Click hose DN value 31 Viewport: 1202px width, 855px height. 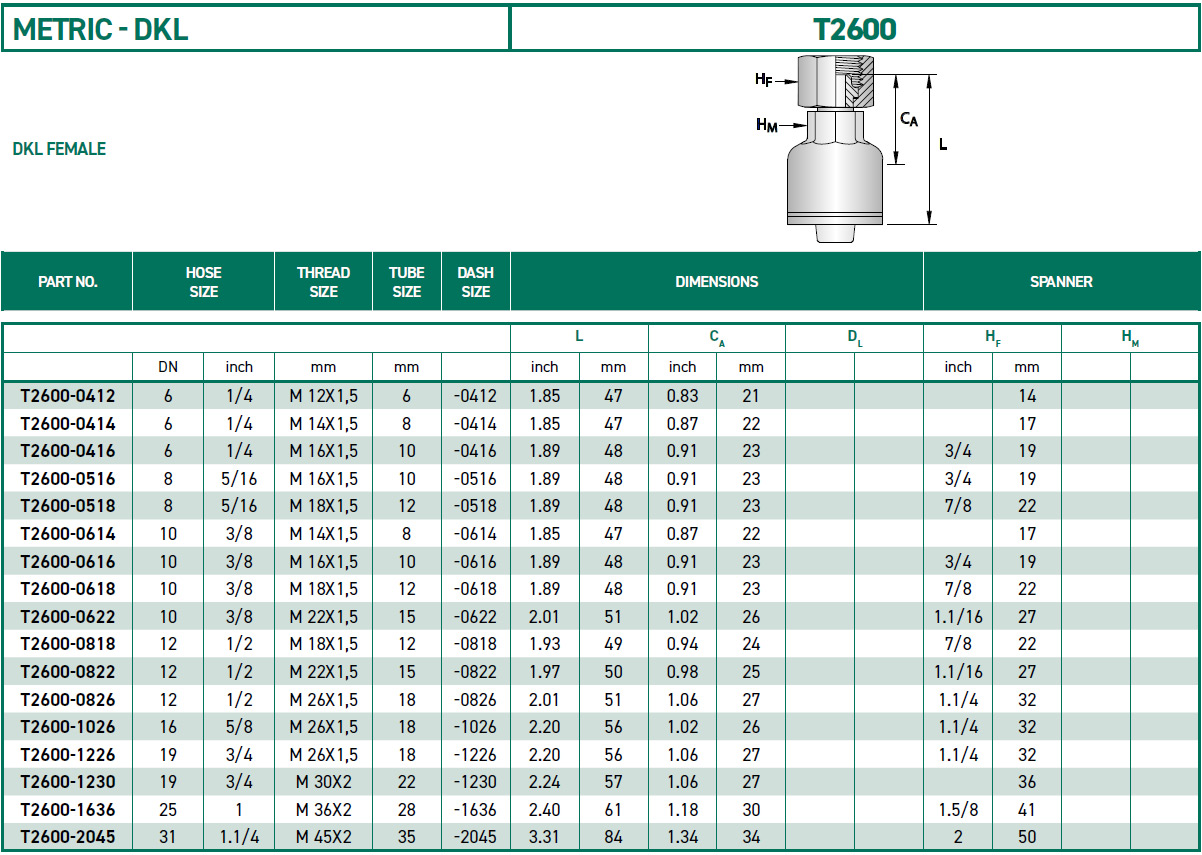coord(168,837)
